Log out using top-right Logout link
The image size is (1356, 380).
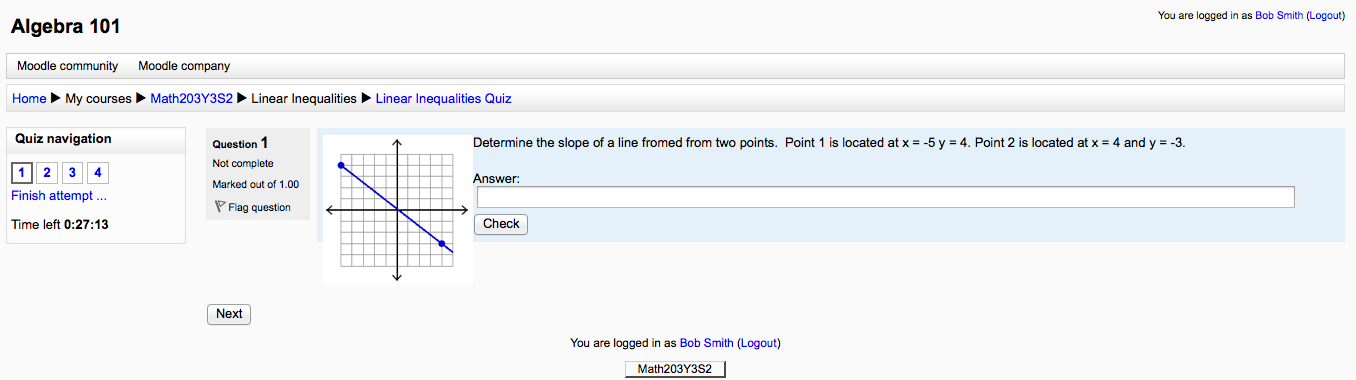[x=1325, y=16]
